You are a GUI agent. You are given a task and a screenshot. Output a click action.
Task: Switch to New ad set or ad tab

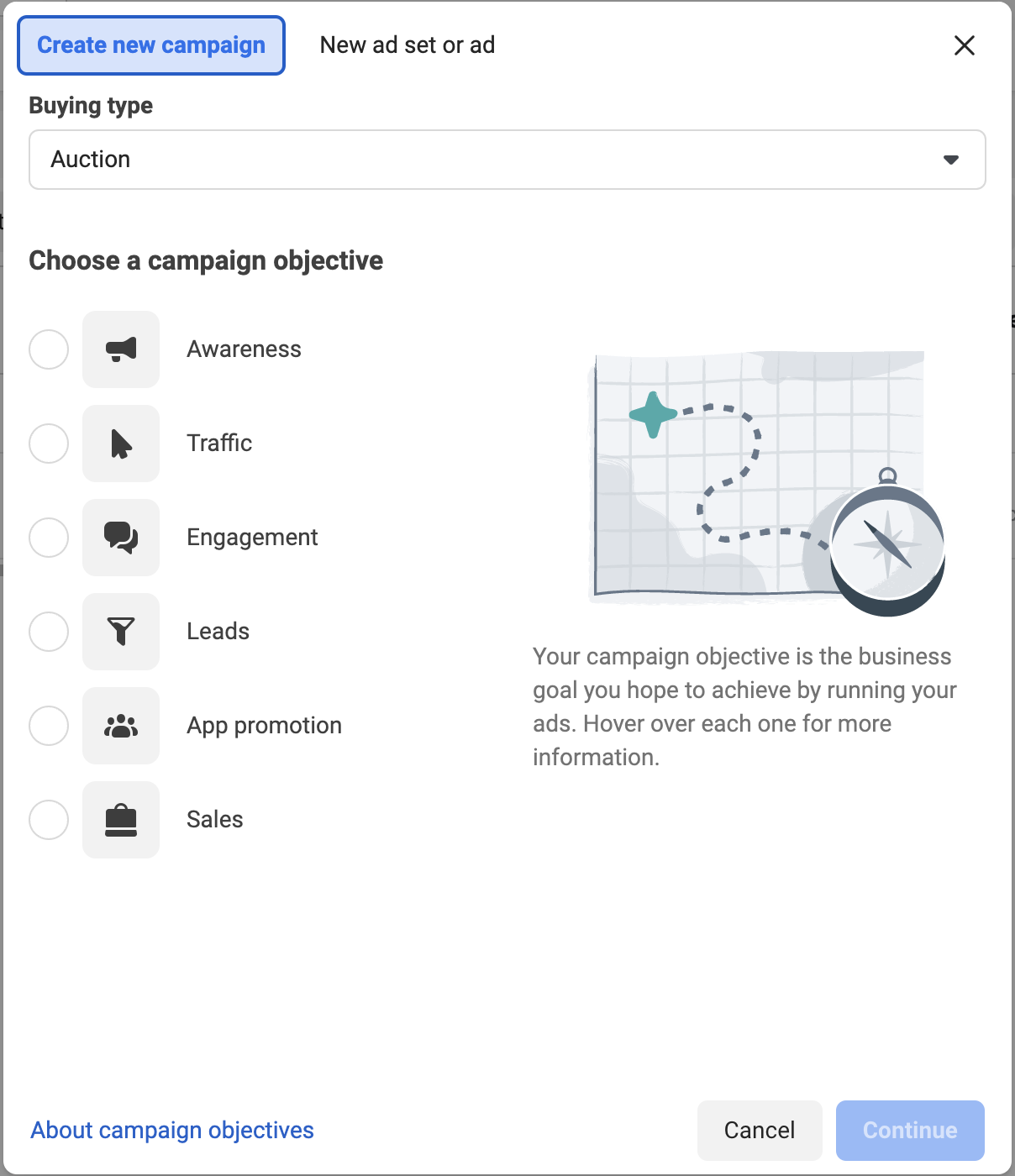(408, 45)
